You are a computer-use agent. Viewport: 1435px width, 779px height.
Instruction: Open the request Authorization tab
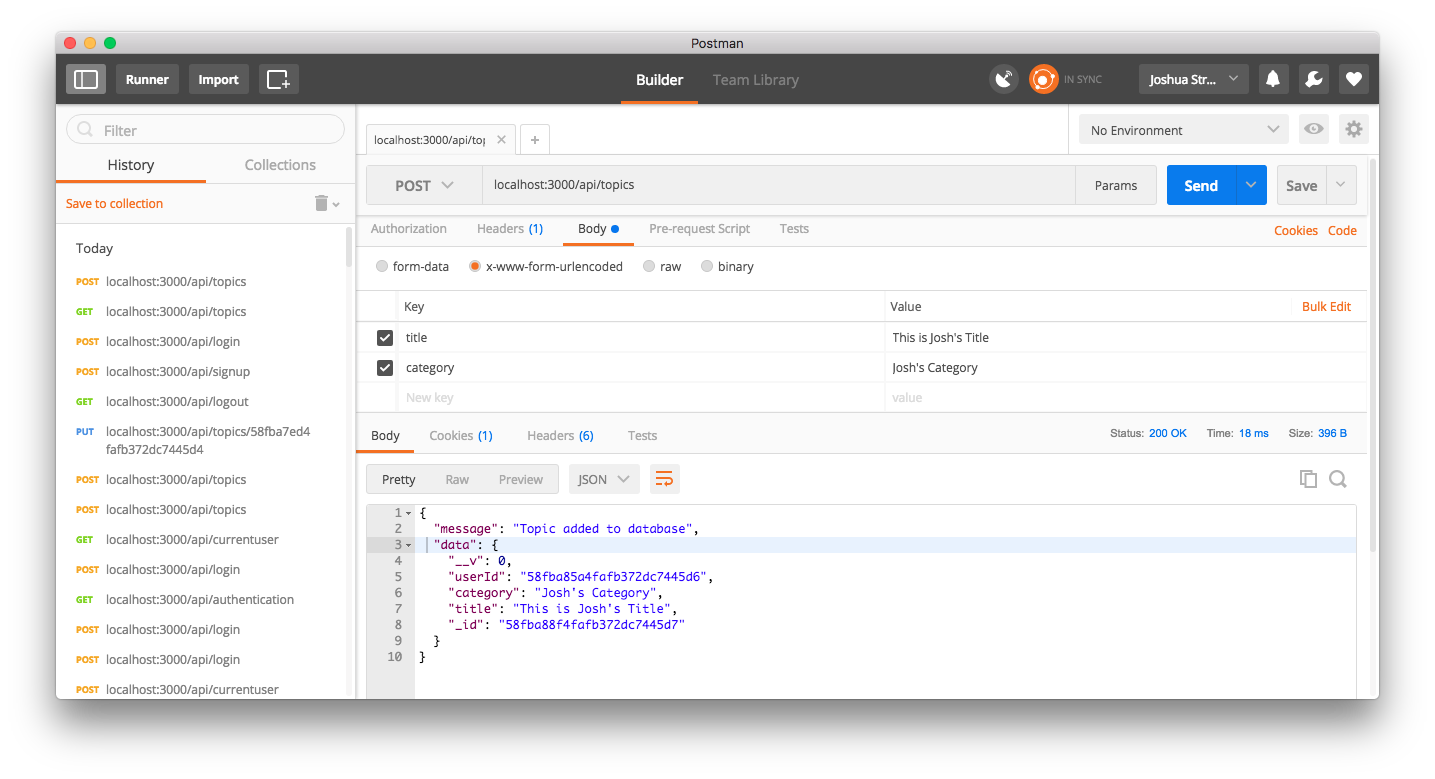[409, 229]
